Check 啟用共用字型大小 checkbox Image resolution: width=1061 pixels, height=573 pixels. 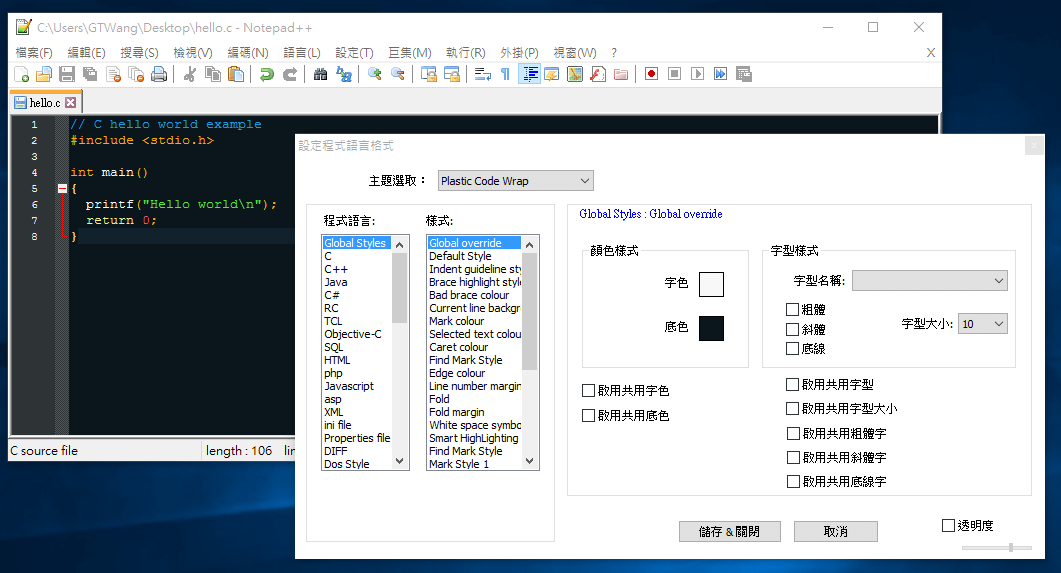tap(792, 409)
